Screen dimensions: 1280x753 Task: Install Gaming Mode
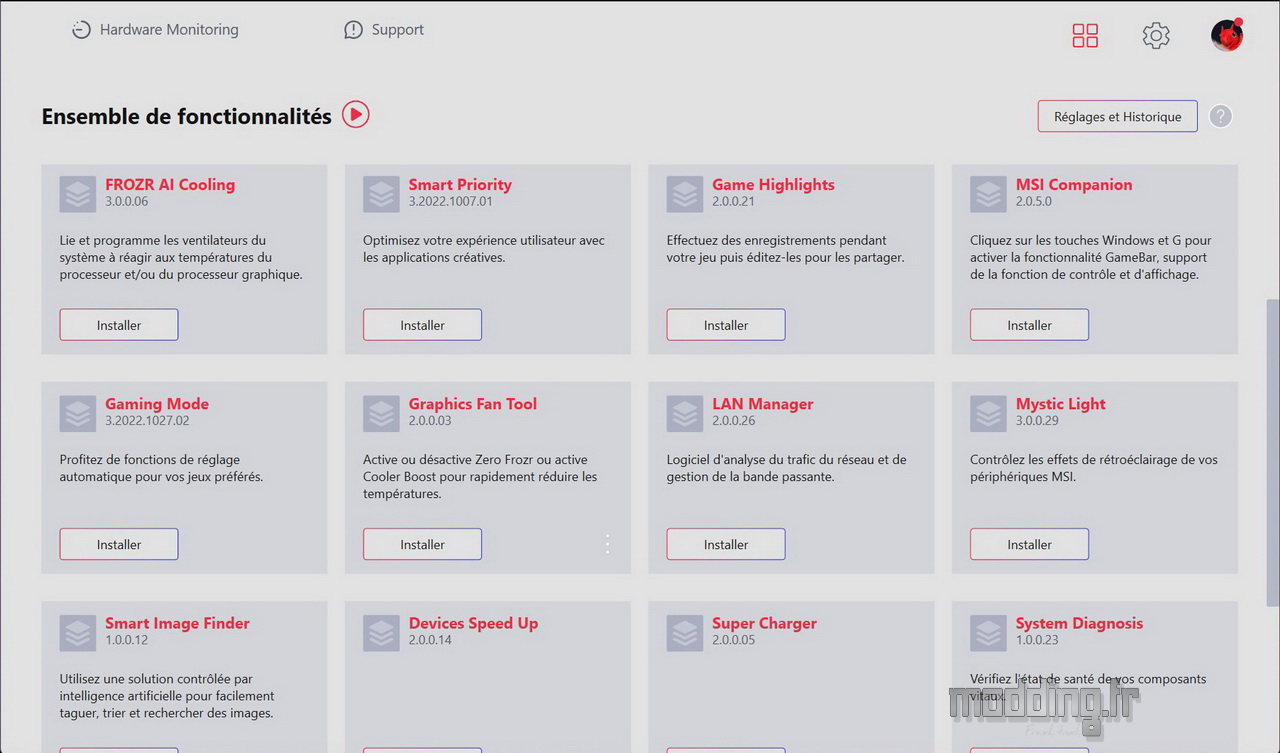tap(119, 544)
